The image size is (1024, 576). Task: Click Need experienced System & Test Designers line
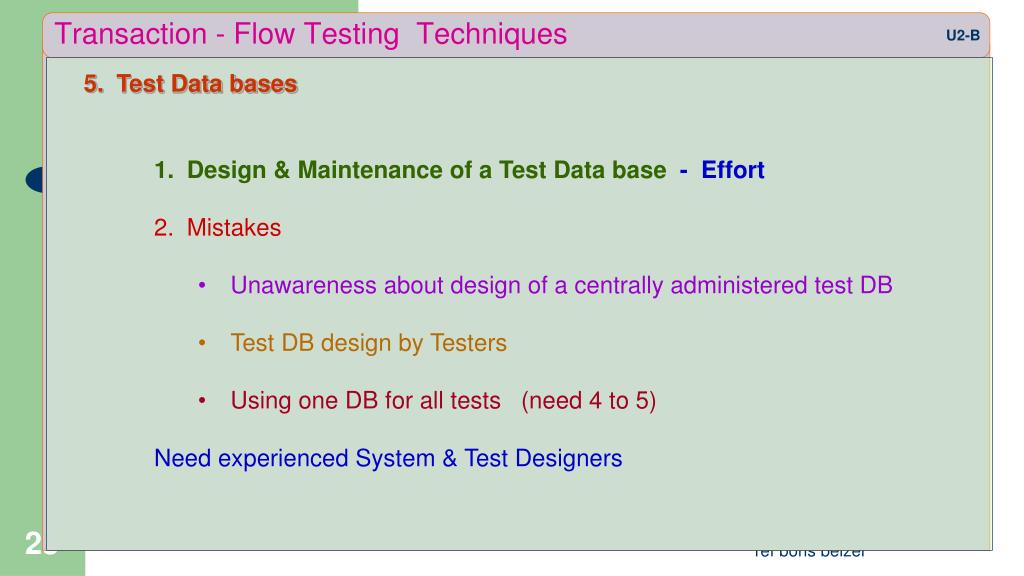(x=388, y=458)
